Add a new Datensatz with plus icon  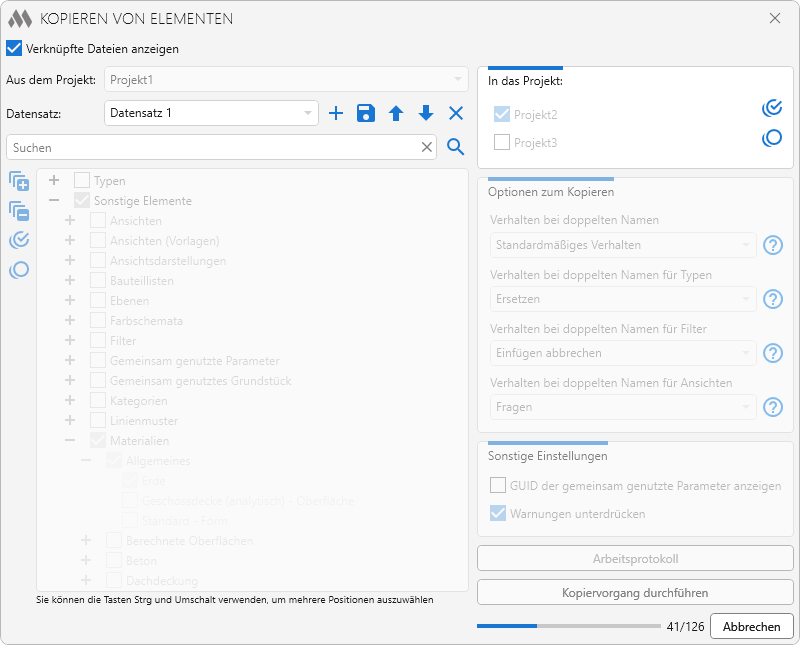coord(336,114)
